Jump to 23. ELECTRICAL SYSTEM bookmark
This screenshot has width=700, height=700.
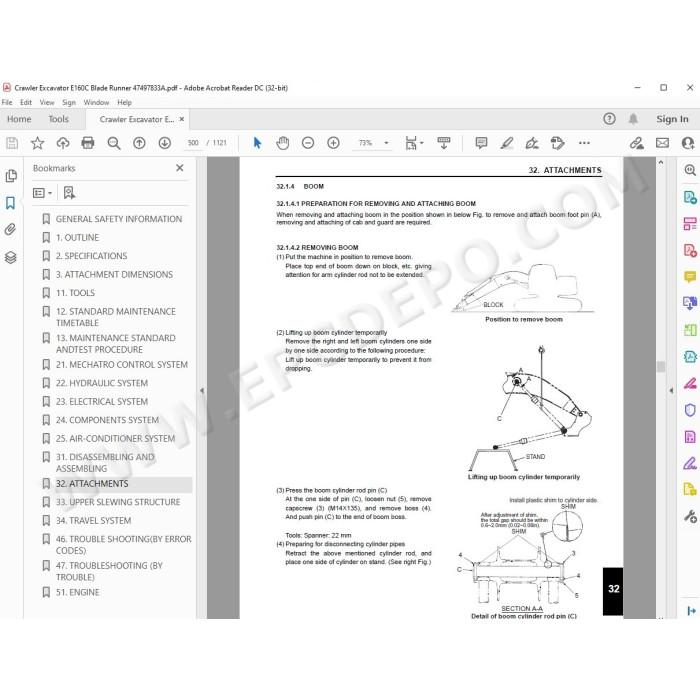click(x=102, y=402)
